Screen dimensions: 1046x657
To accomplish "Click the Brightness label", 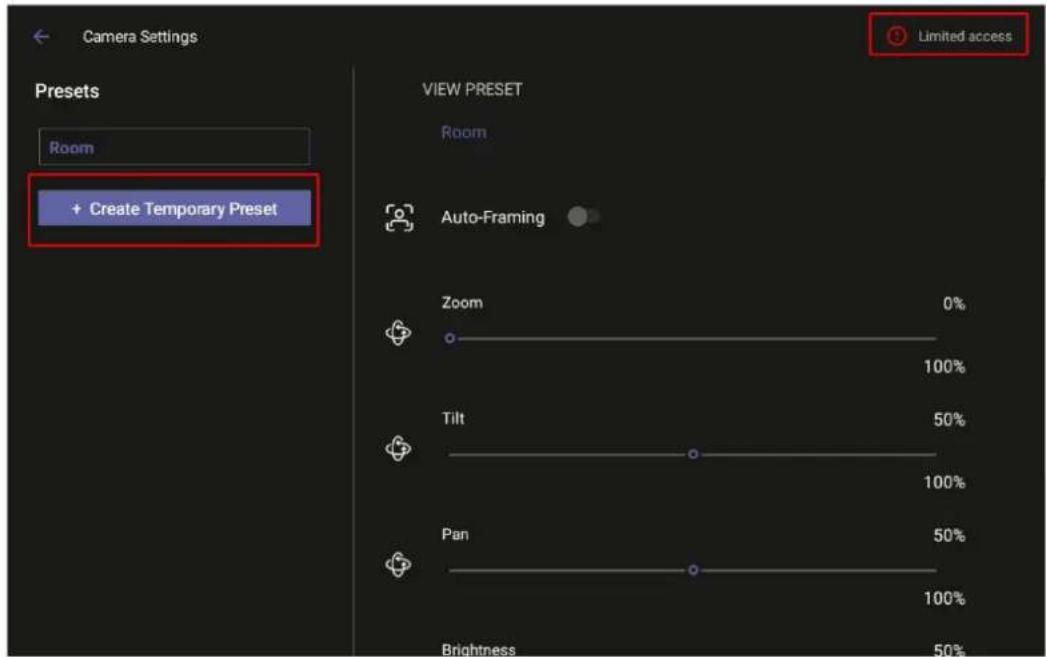I will [x=478, y=650].
